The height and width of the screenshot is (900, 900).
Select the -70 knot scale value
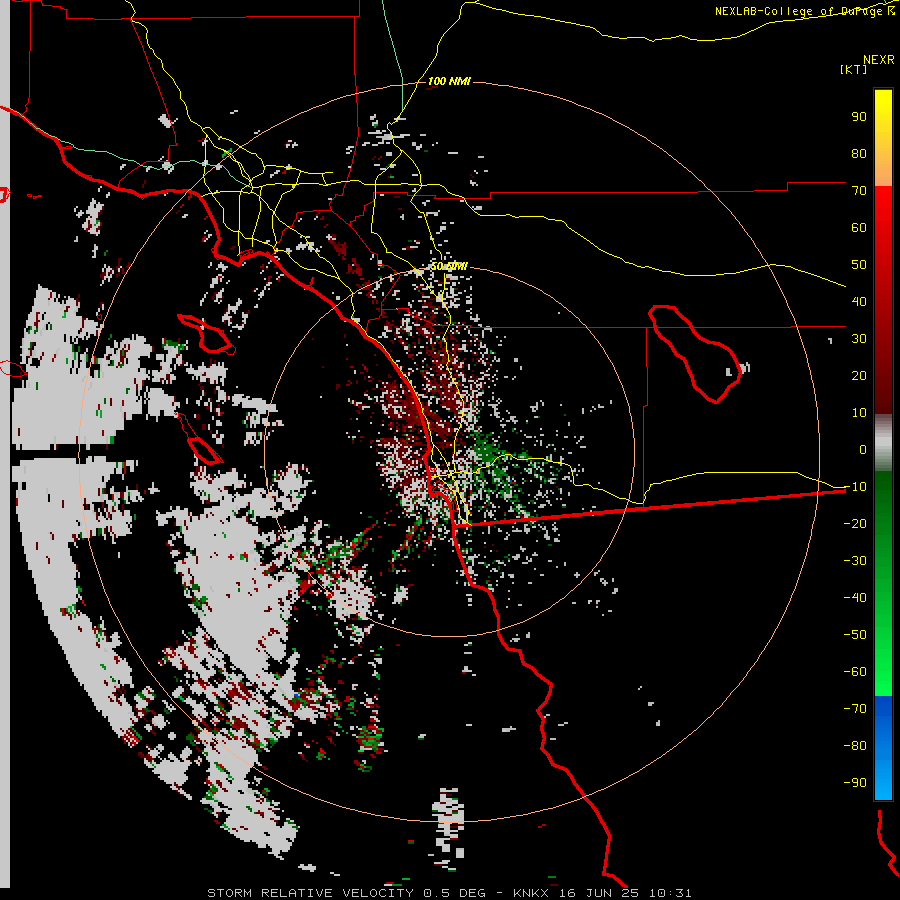[x=855, y=709]
